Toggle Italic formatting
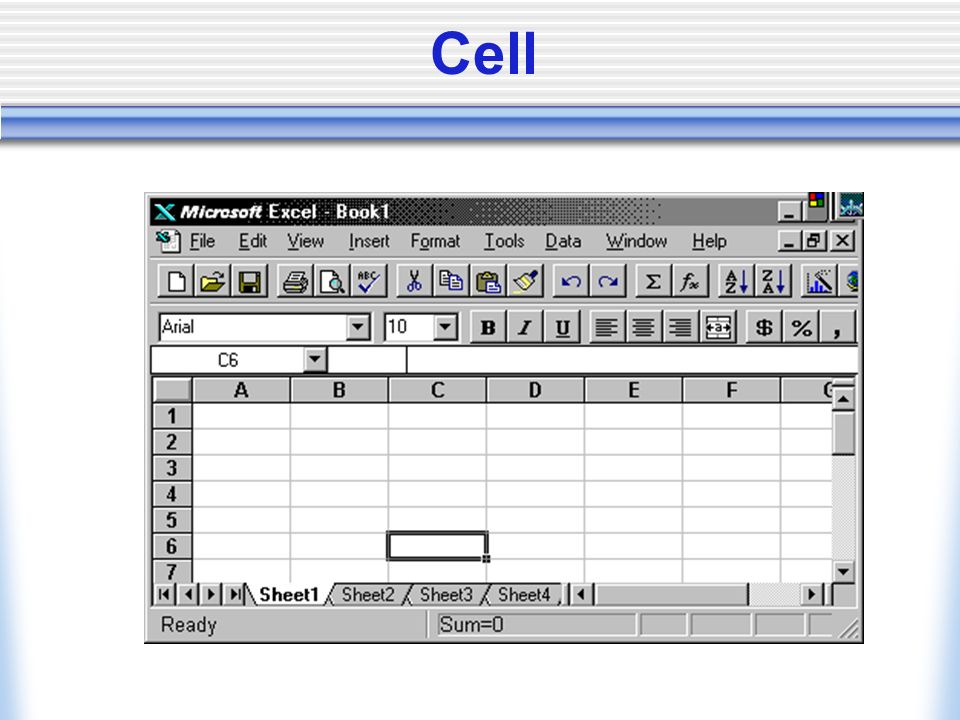The width and height of the screenshot is (960, 720). [525, 328]
